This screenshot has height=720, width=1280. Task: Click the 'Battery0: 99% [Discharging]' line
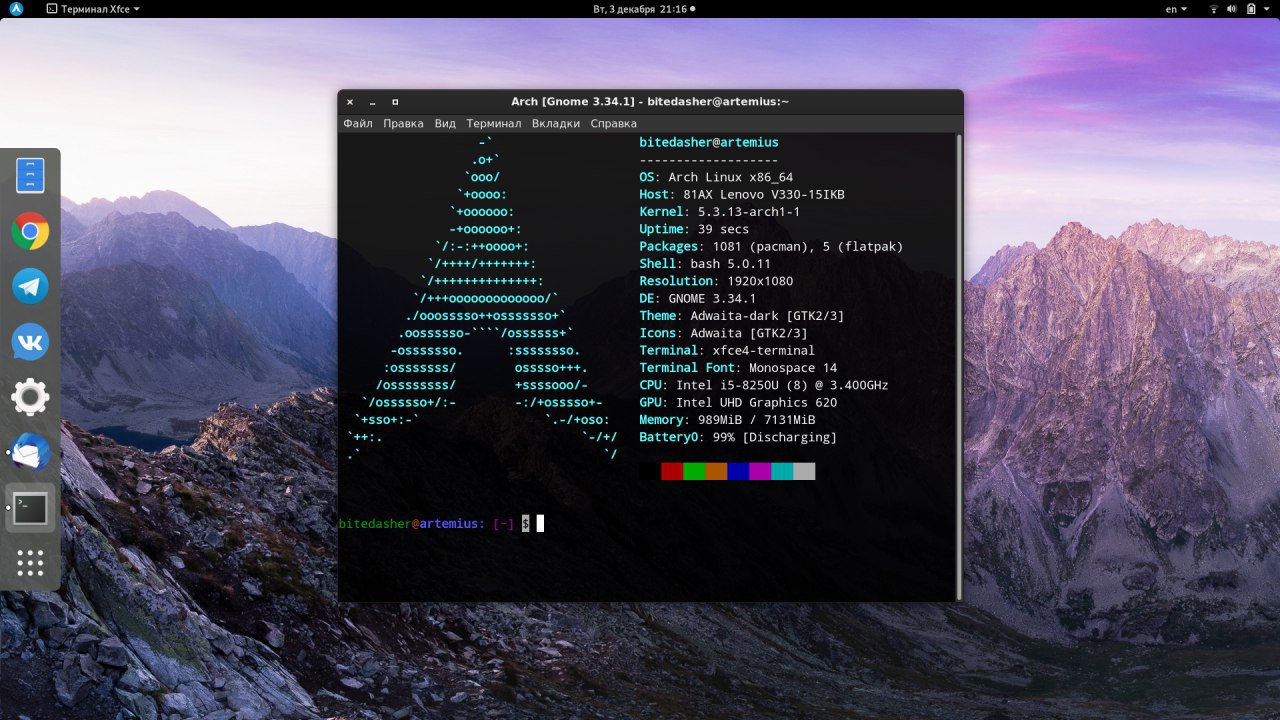point(738,437)
